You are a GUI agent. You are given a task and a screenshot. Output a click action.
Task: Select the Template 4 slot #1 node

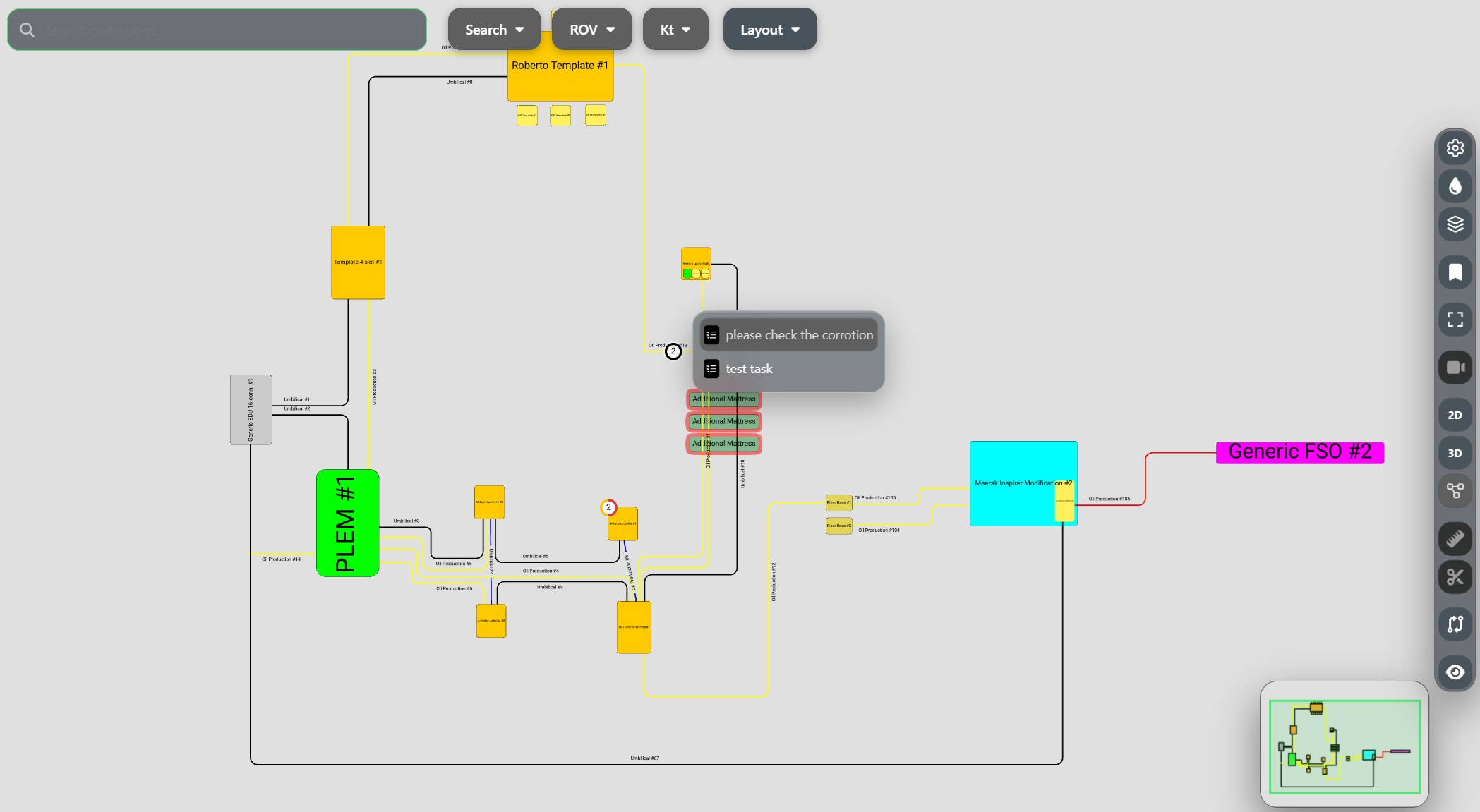[x=358, y=262]
